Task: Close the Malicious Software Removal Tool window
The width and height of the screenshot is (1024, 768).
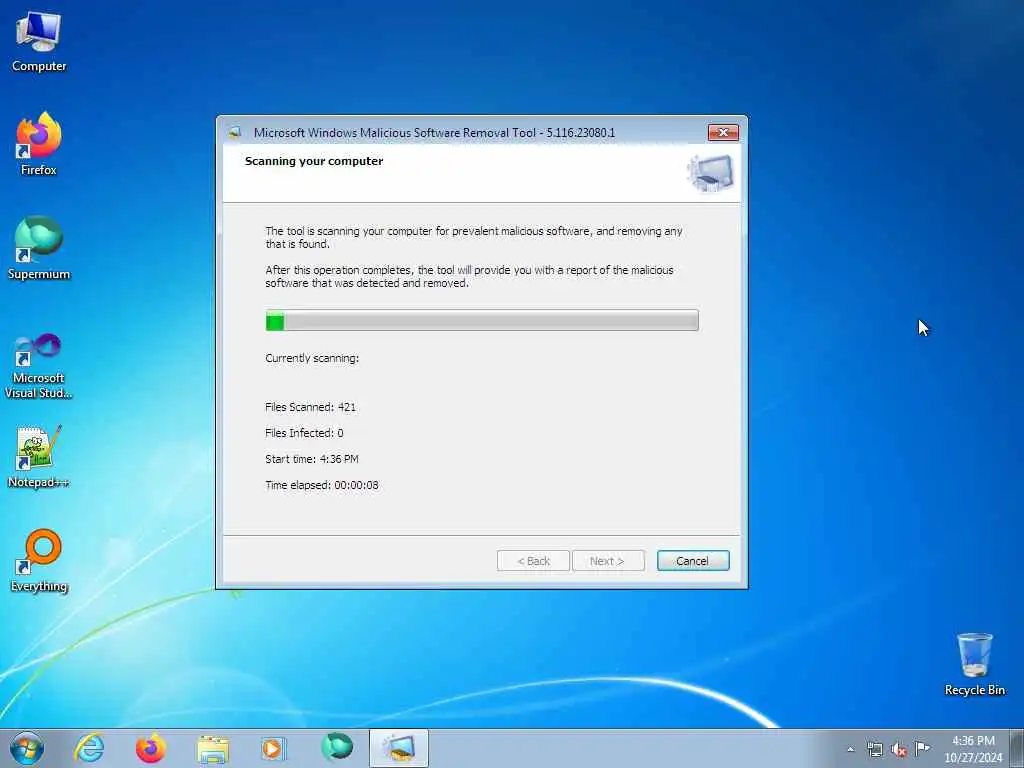Action: click(x=723, y=133)
